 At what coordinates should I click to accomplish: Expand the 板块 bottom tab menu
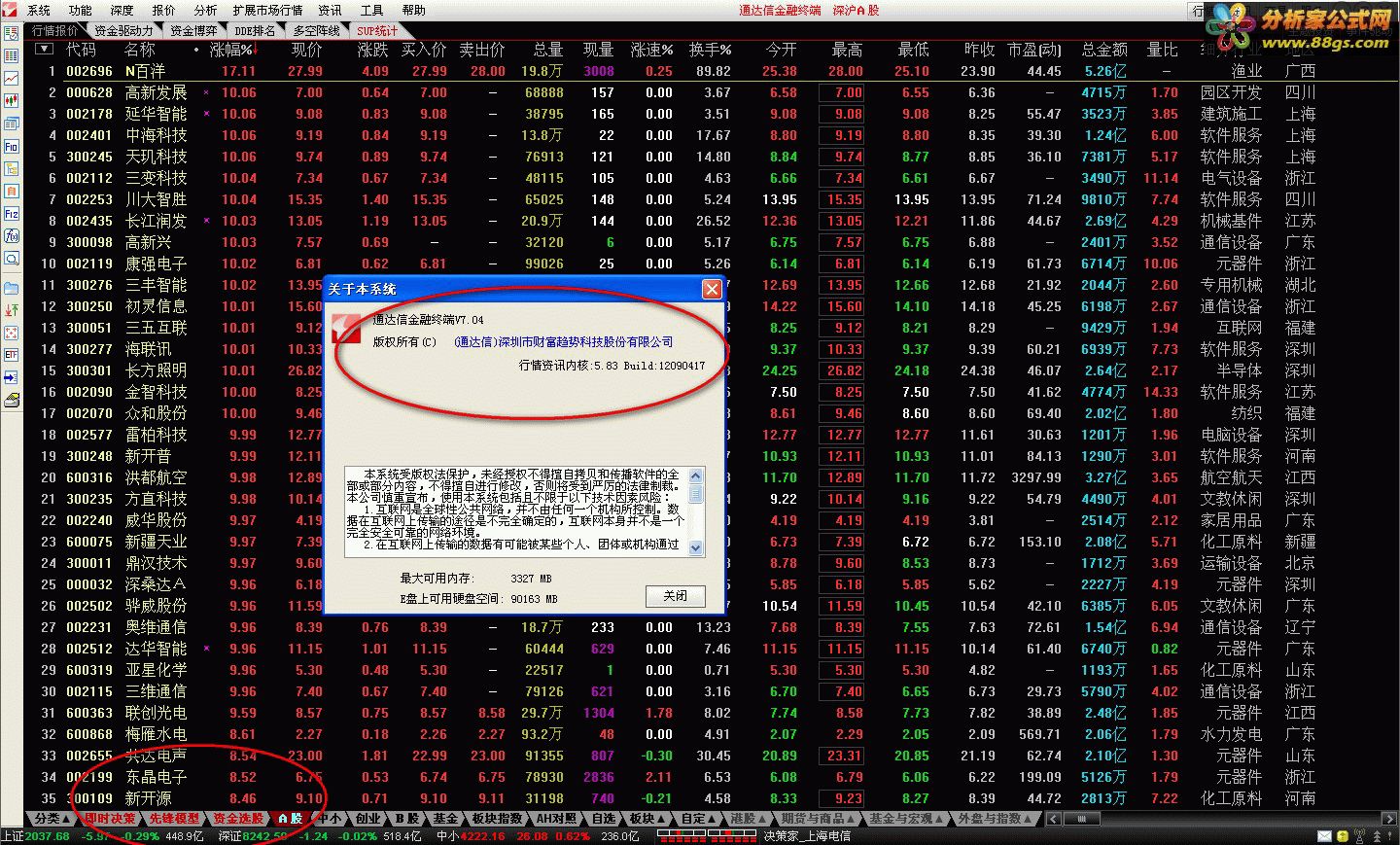click(647, 819)
